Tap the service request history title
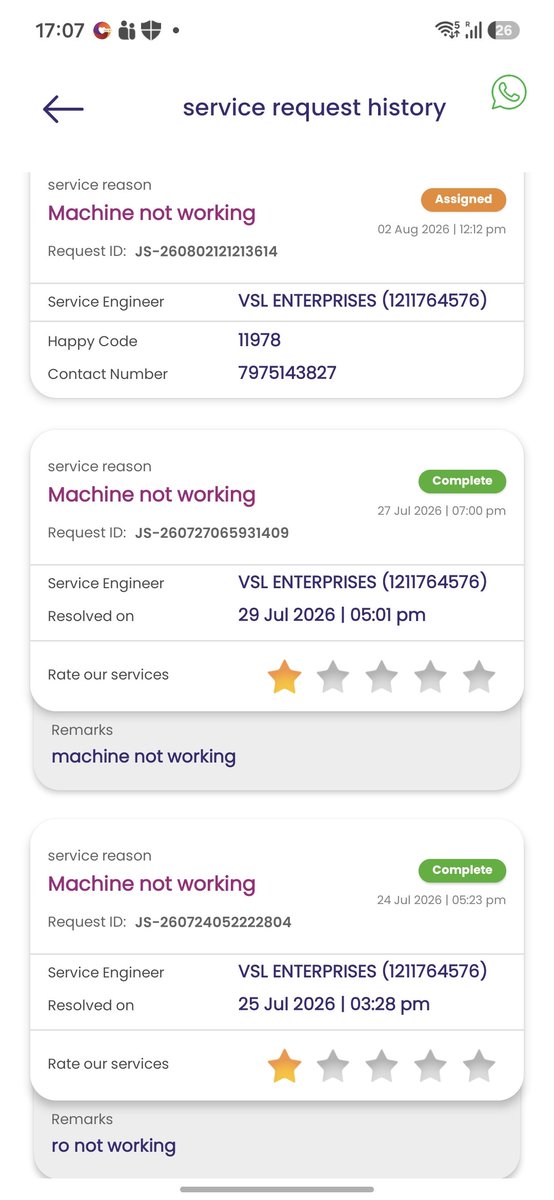Image resolution: width=554 pixels, height=1200 pixels. click(314, 108)
